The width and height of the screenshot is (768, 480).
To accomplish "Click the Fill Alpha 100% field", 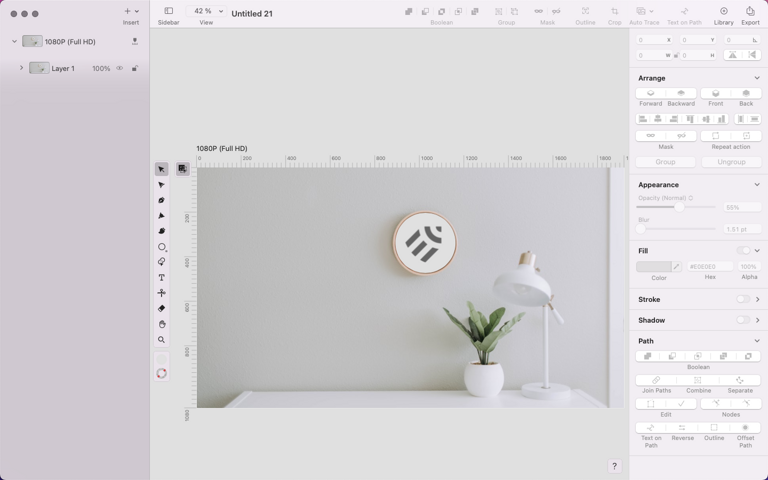I will (x=749, y=266).
